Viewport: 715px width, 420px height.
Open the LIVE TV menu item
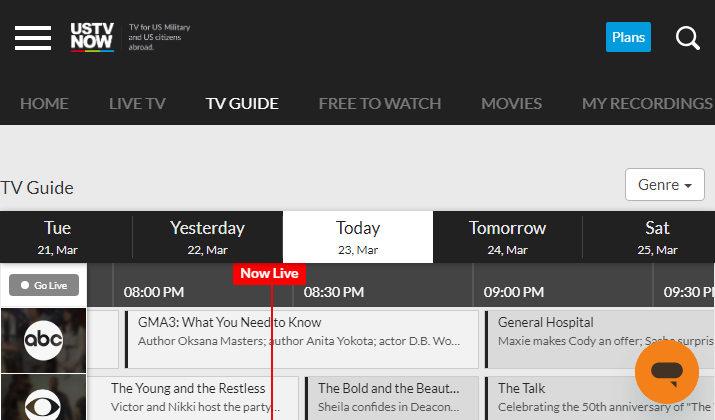[x=137, y=104]
